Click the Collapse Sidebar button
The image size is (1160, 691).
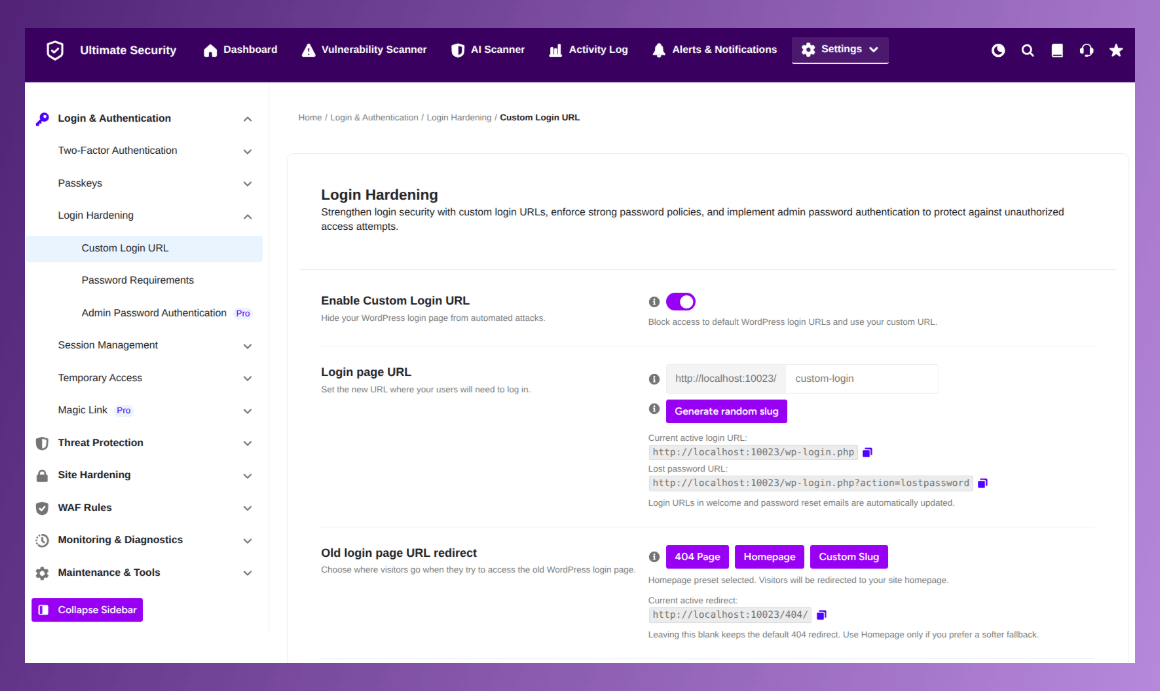point(87,610)
